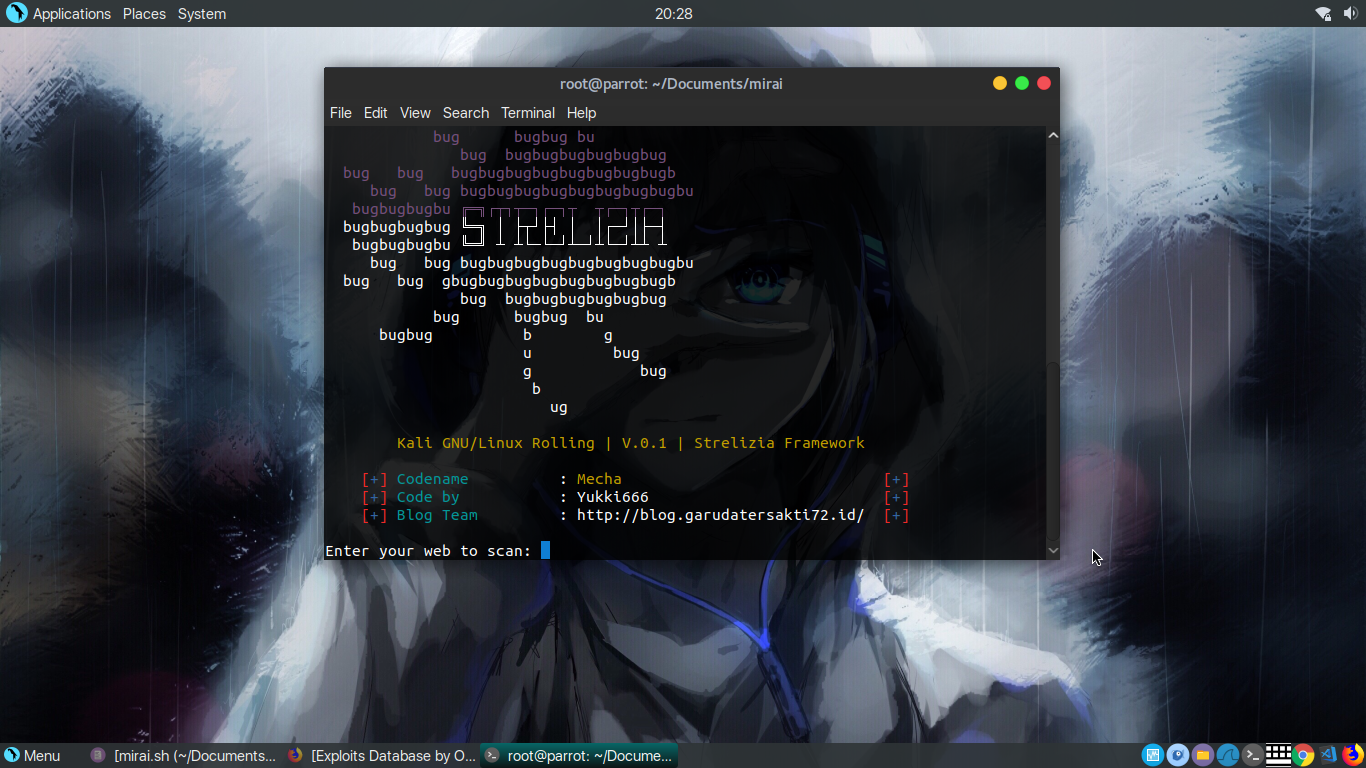
Task: Click the 'Codename' label in terminal
Action: tap(432, 479)
